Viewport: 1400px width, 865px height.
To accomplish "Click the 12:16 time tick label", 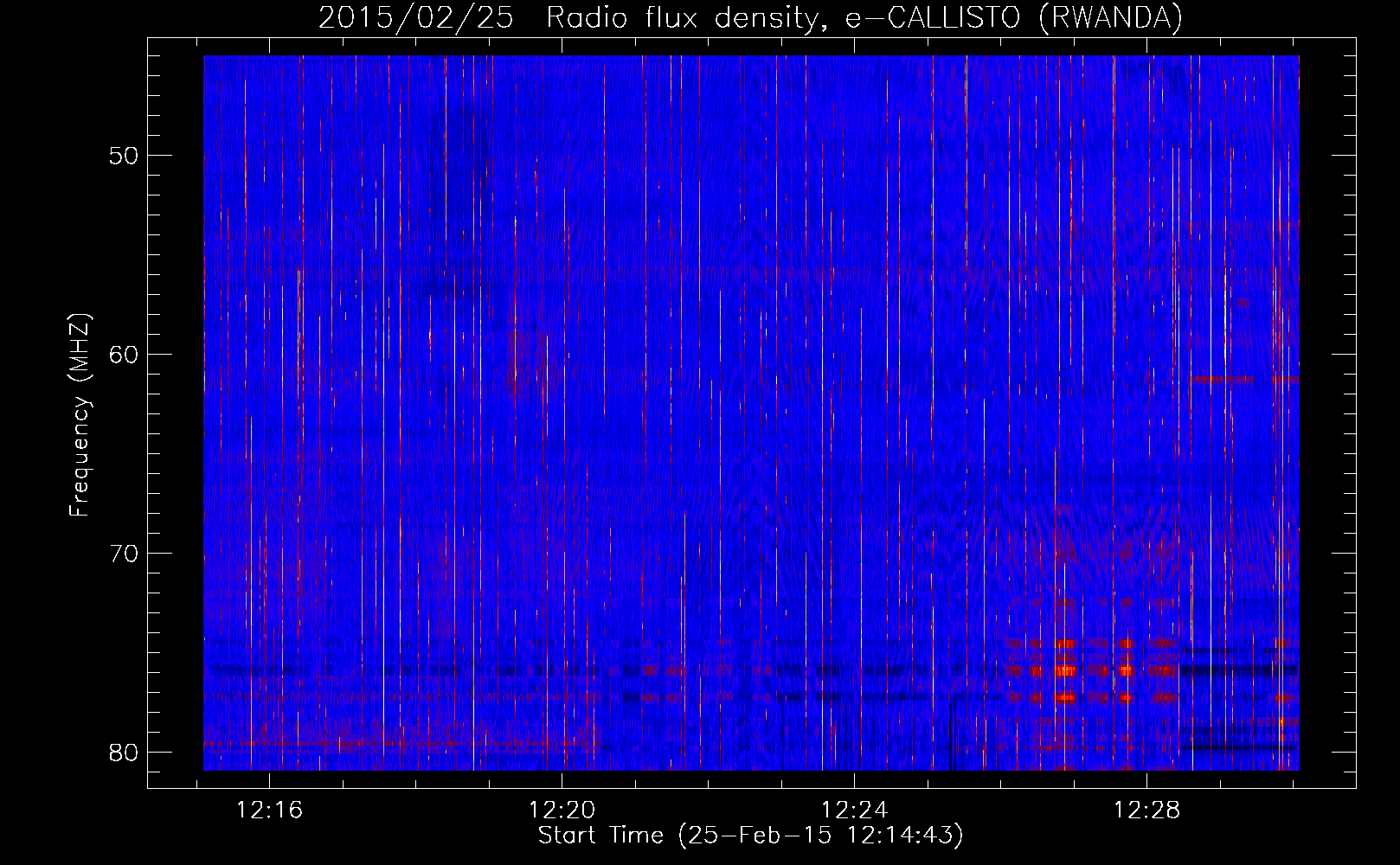I will (x=269, y=811).
